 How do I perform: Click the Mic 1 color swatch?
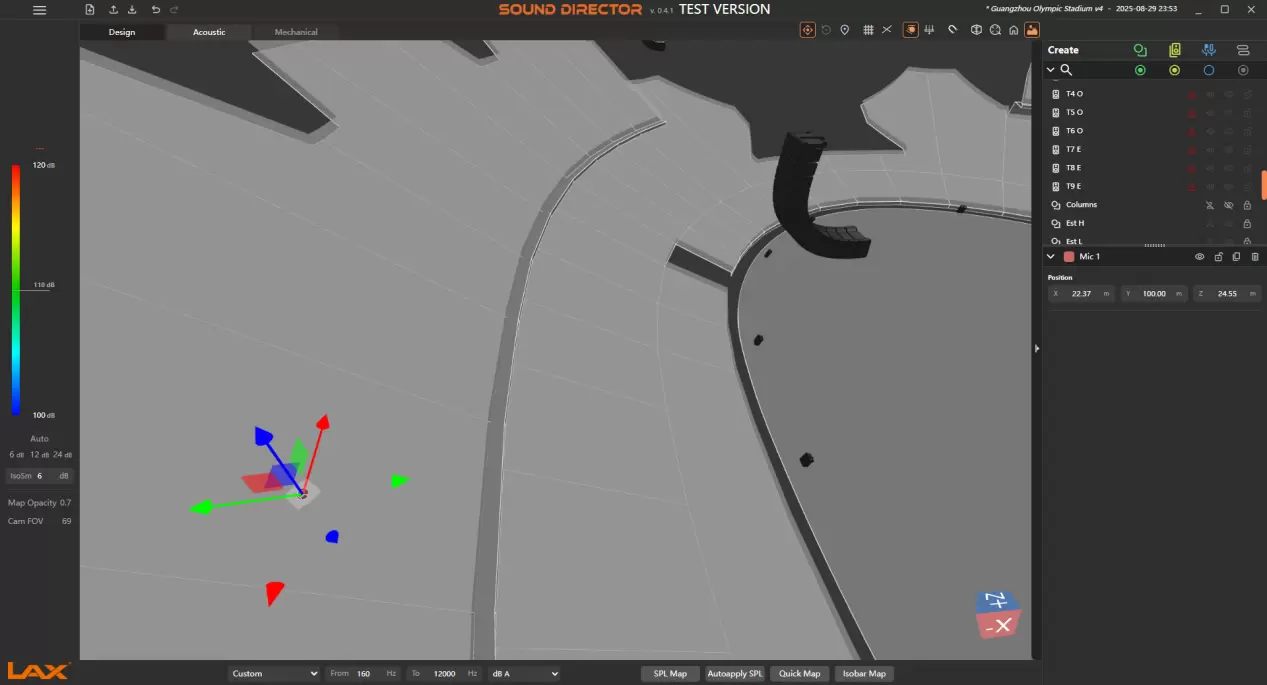pos(1069,257)
